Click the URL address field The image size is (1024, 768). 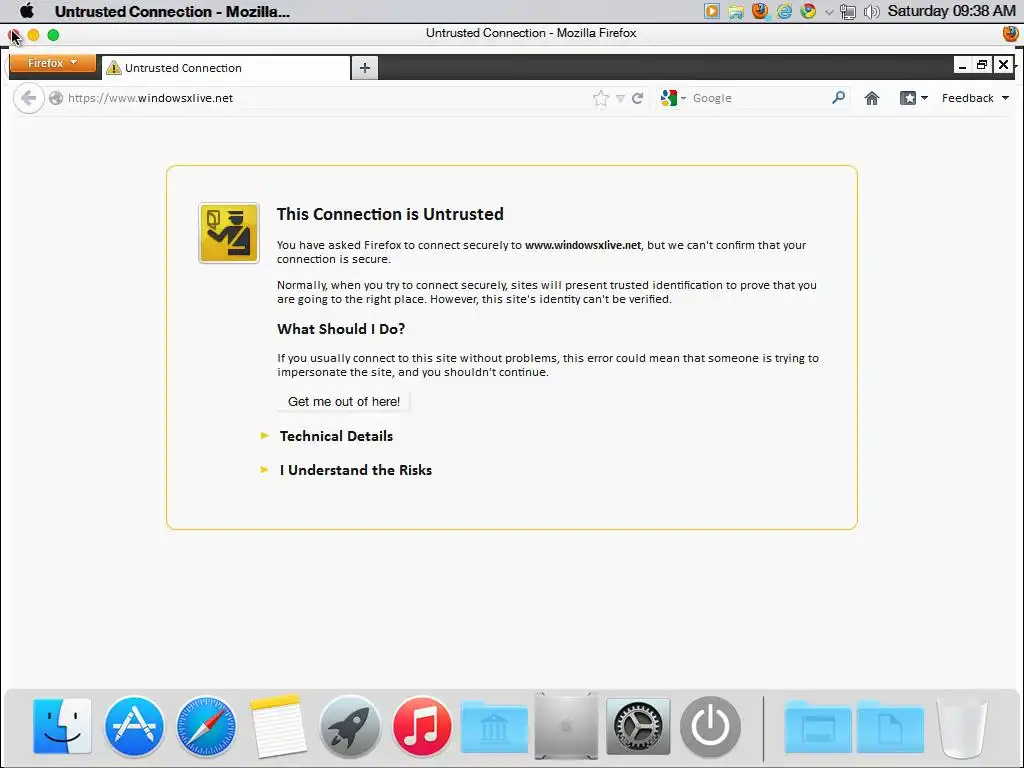(327, 98)
